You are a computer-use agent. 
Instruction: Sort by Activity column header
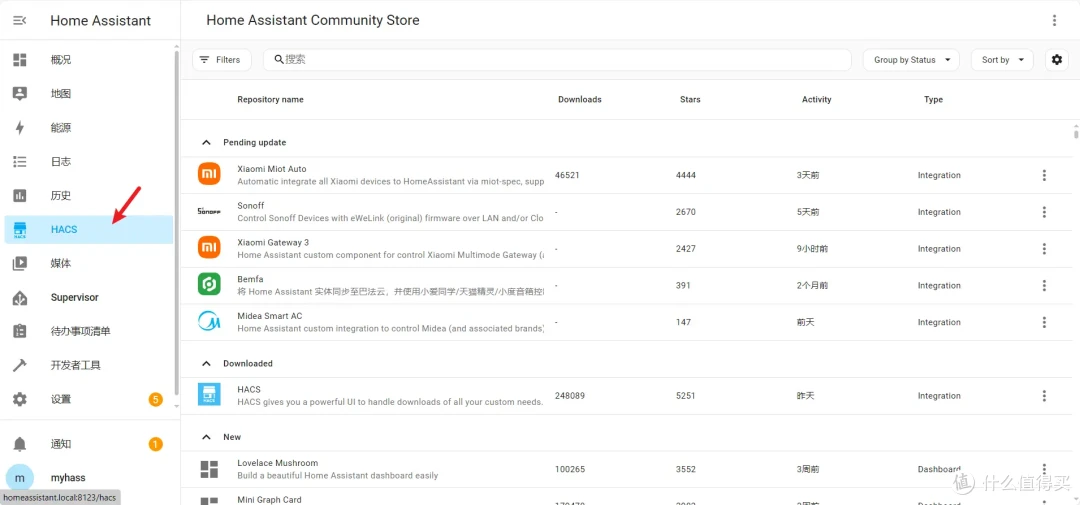(x=816, y=99)
